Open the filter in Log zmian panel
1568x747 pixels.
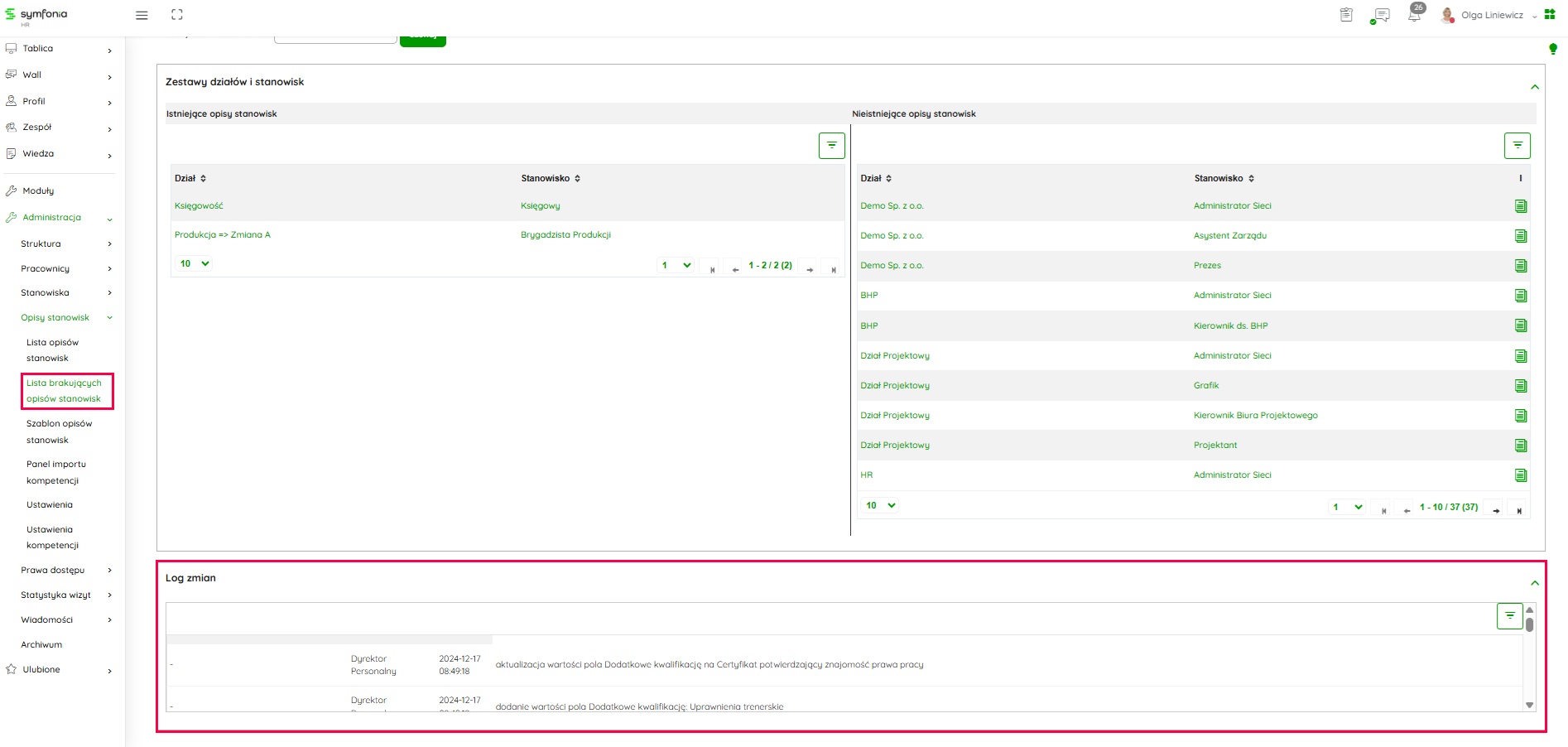coord(1509,615)
